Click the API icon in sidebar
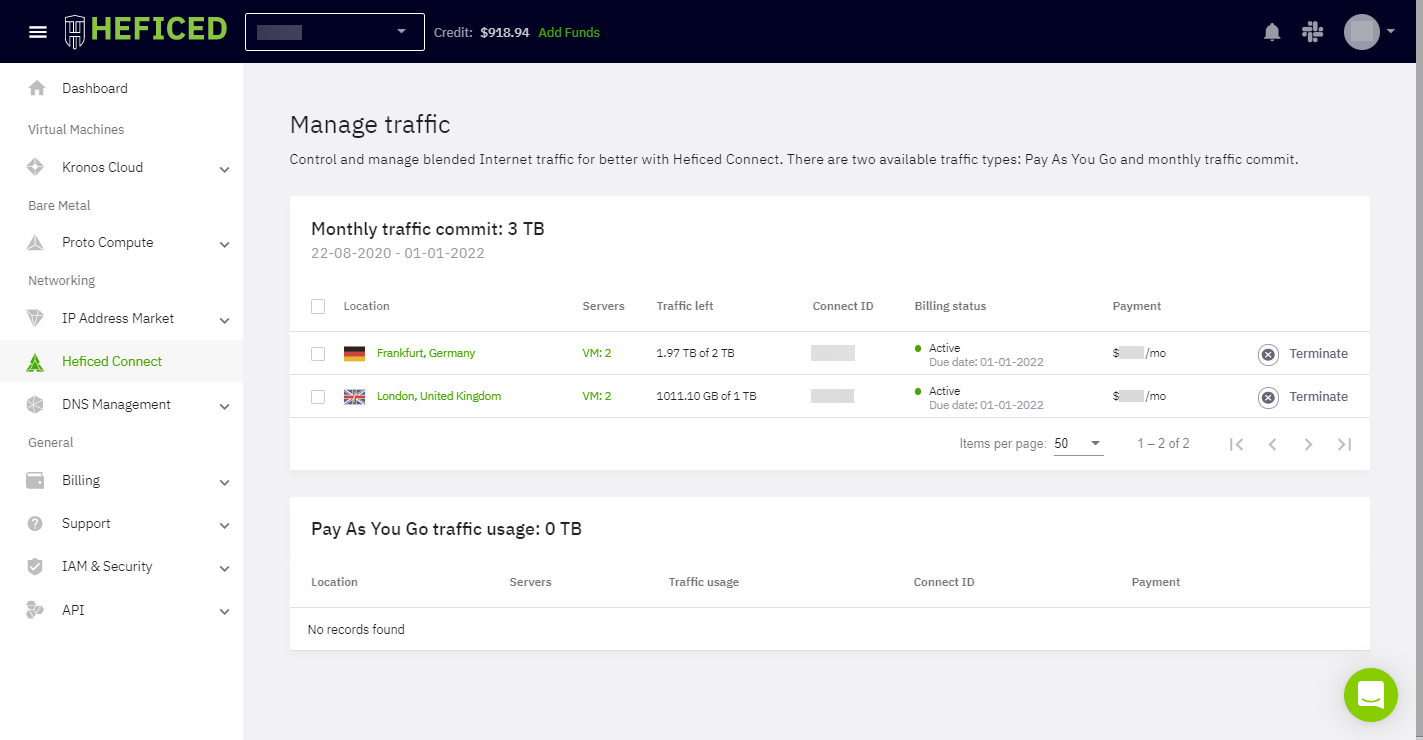The height and width of the screenshot is (740, 1423). 36,609
